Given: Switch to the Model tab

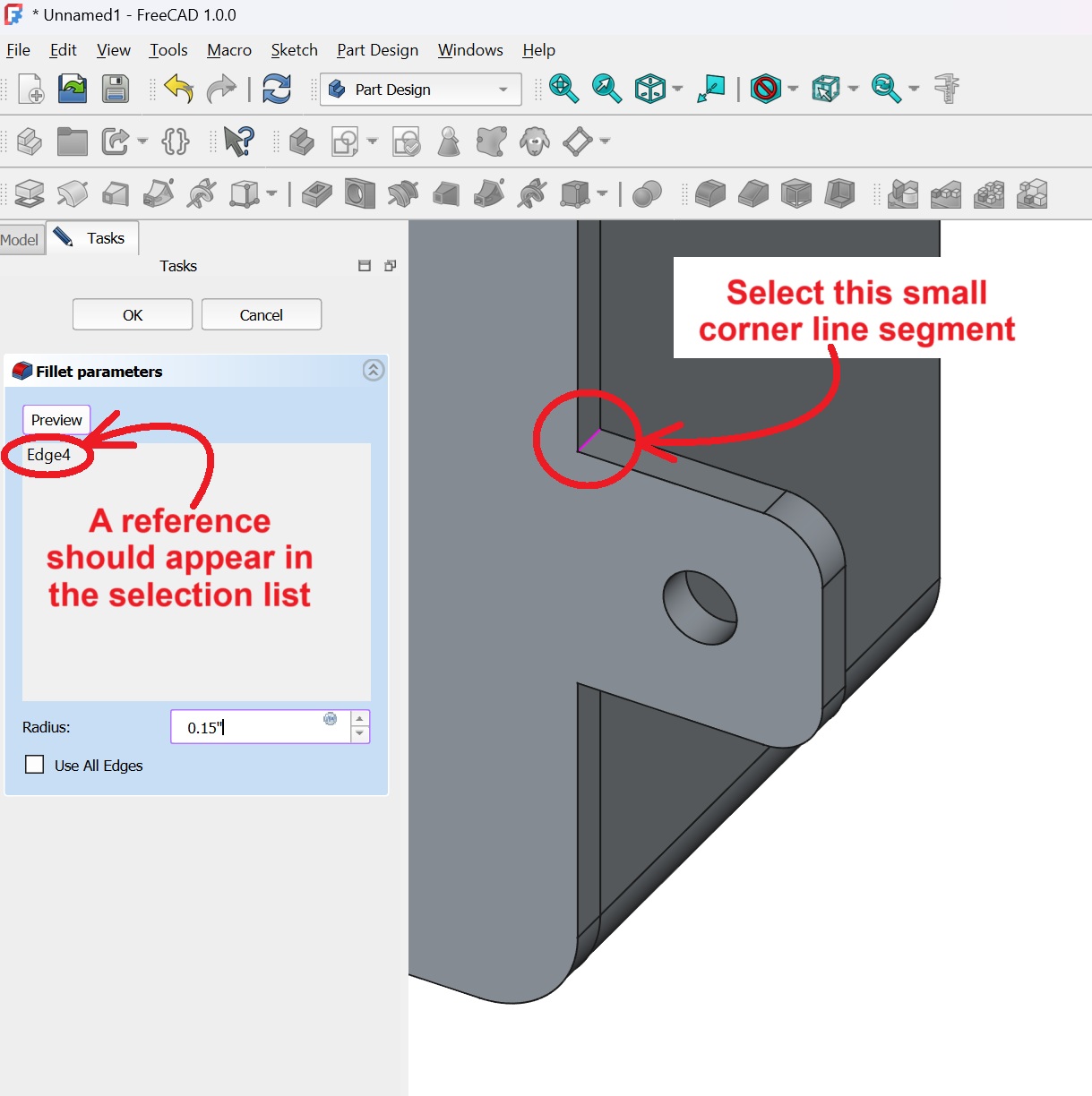Looking at the screenshot, I should point(20,239).
